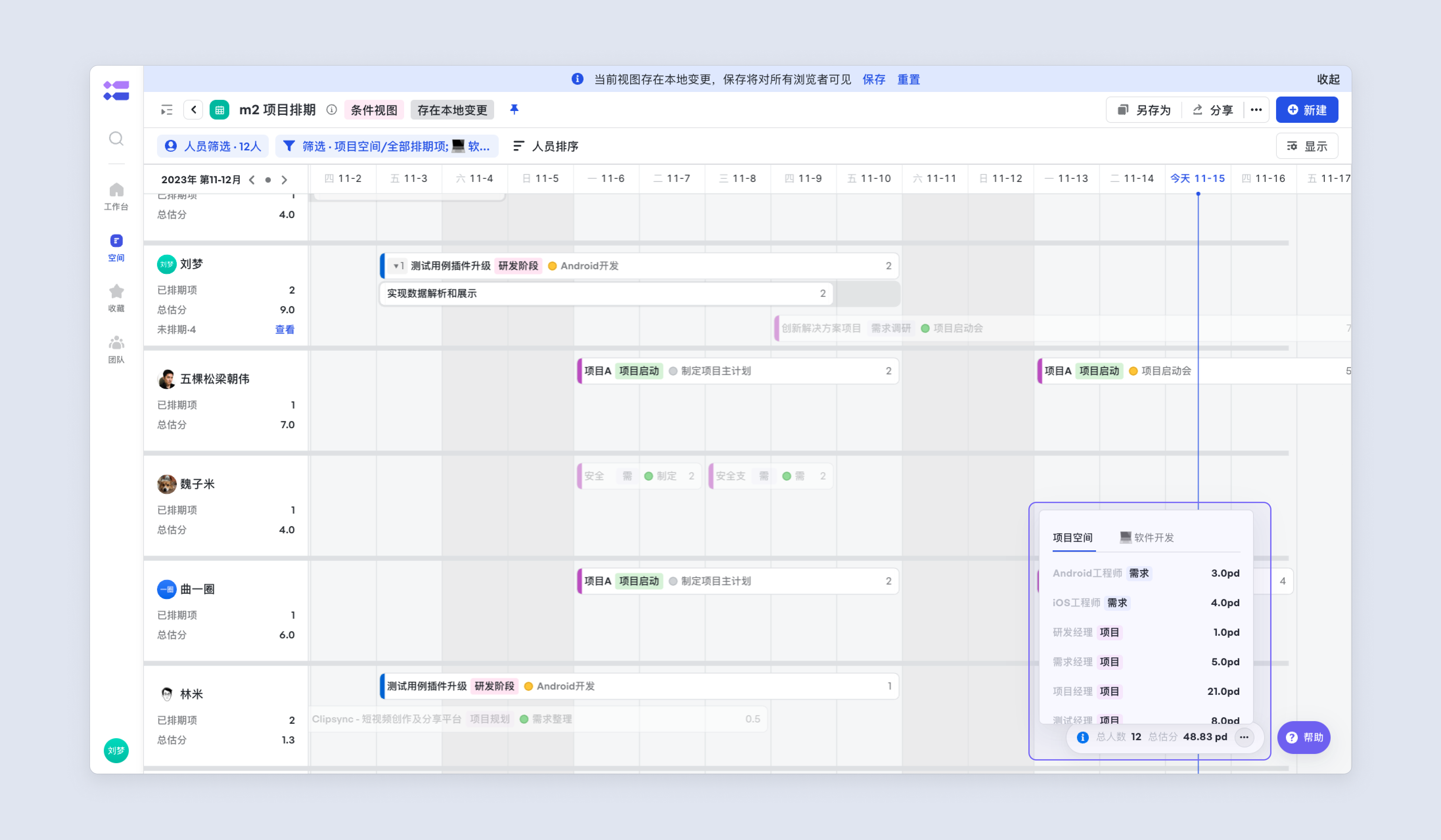
Task: Click the 新建 button
Action: pyautogui.click(x=1307, y=110)
